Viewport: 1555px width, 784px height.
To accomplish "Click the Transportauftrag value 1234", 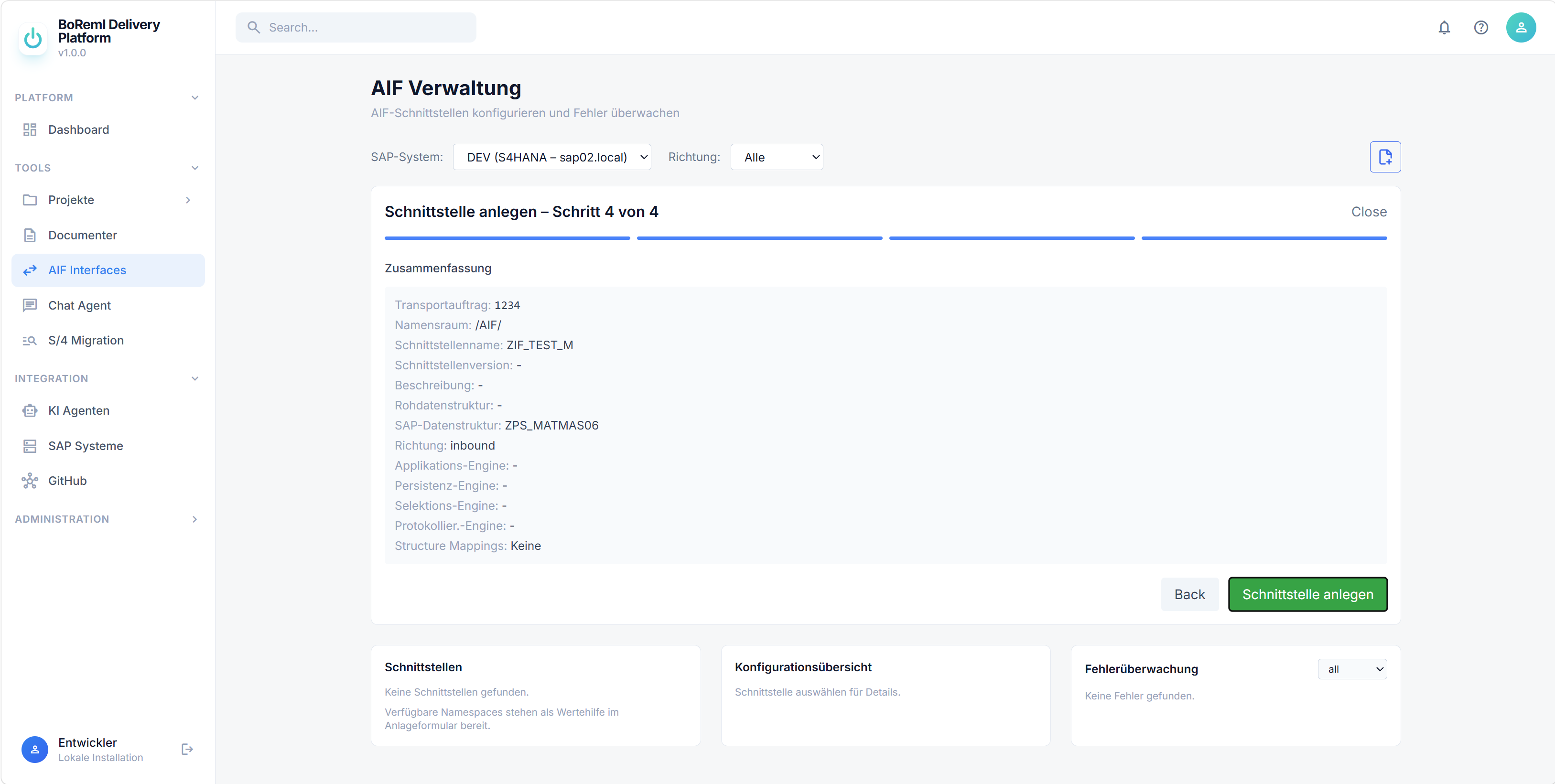I will (x=507, y=305).
